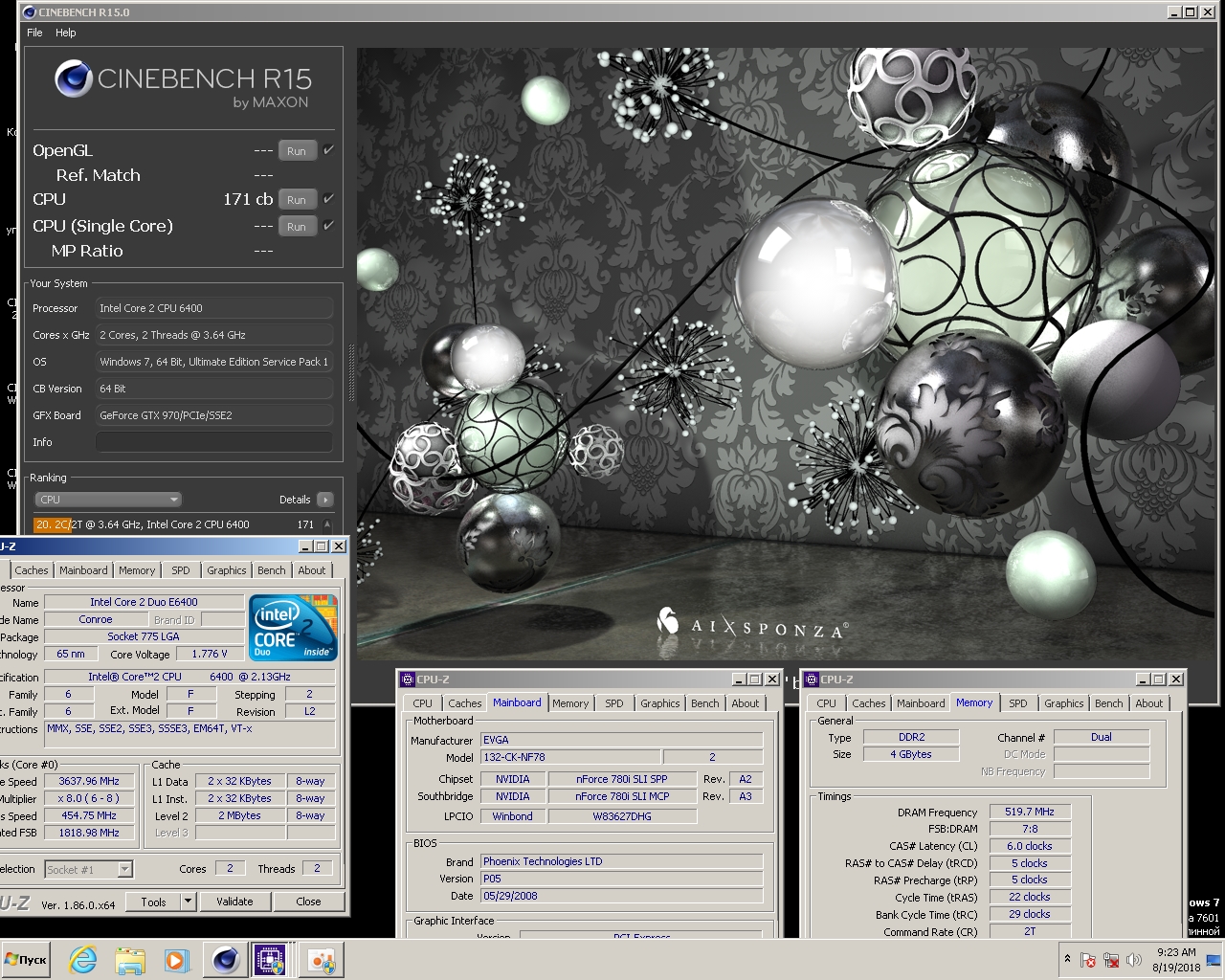Toggle the OpenGL test checkbox

(328, 150)
